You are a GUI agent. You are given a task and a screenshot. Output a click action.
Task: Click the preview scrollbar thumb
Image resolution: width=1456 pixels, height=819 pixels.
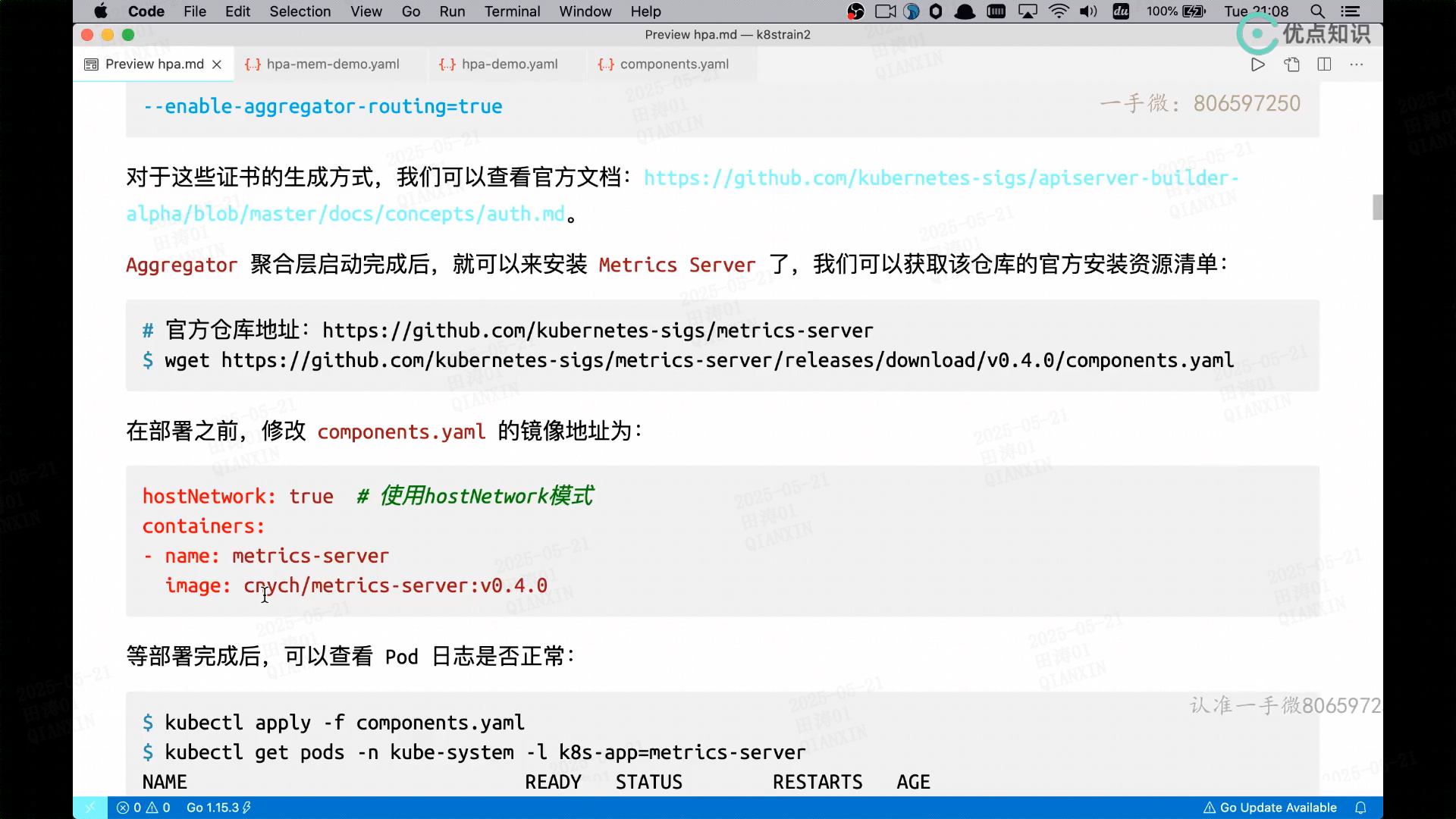coord(1377,207)
